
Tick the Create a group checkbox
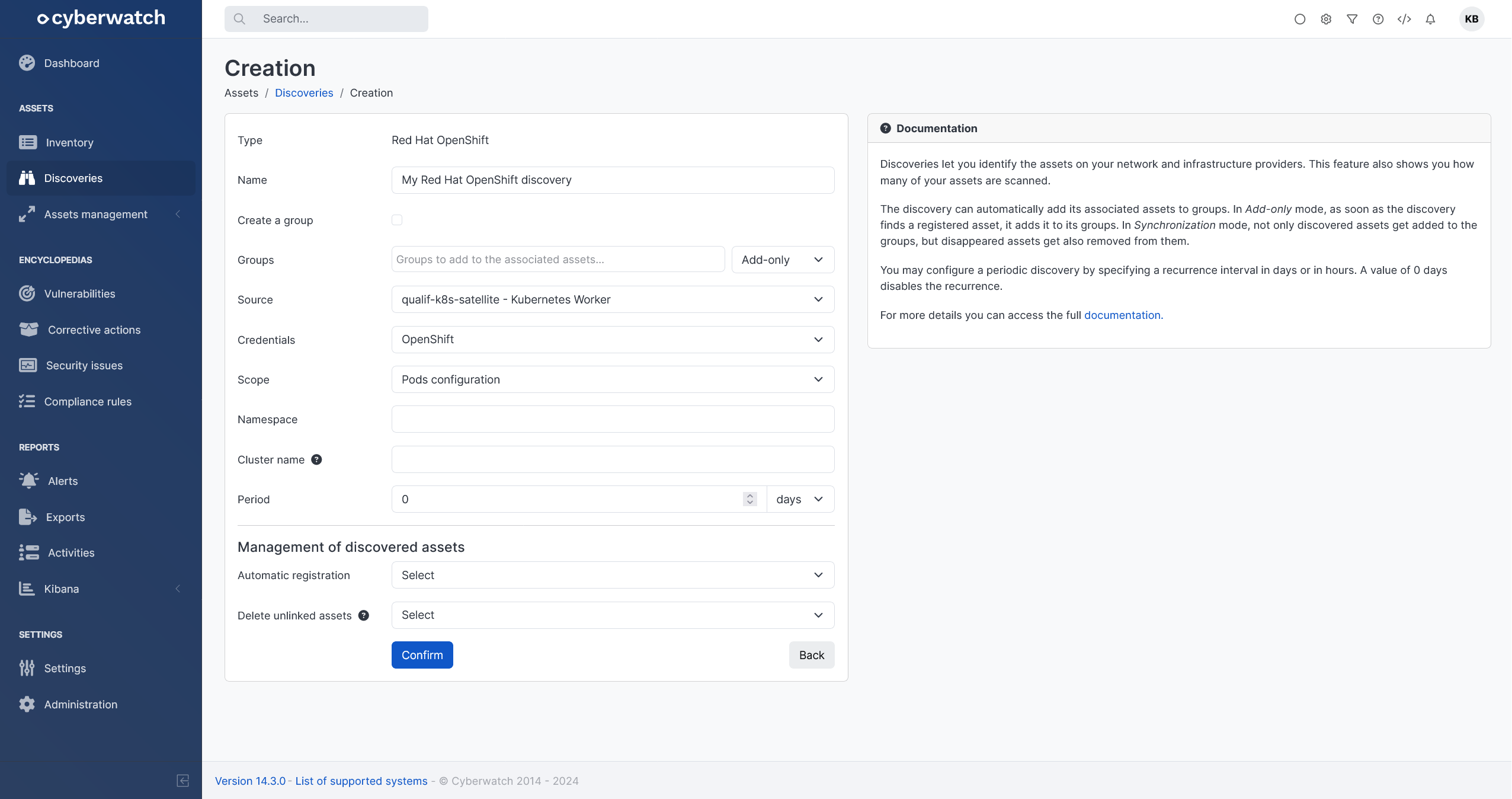(397, 220)
